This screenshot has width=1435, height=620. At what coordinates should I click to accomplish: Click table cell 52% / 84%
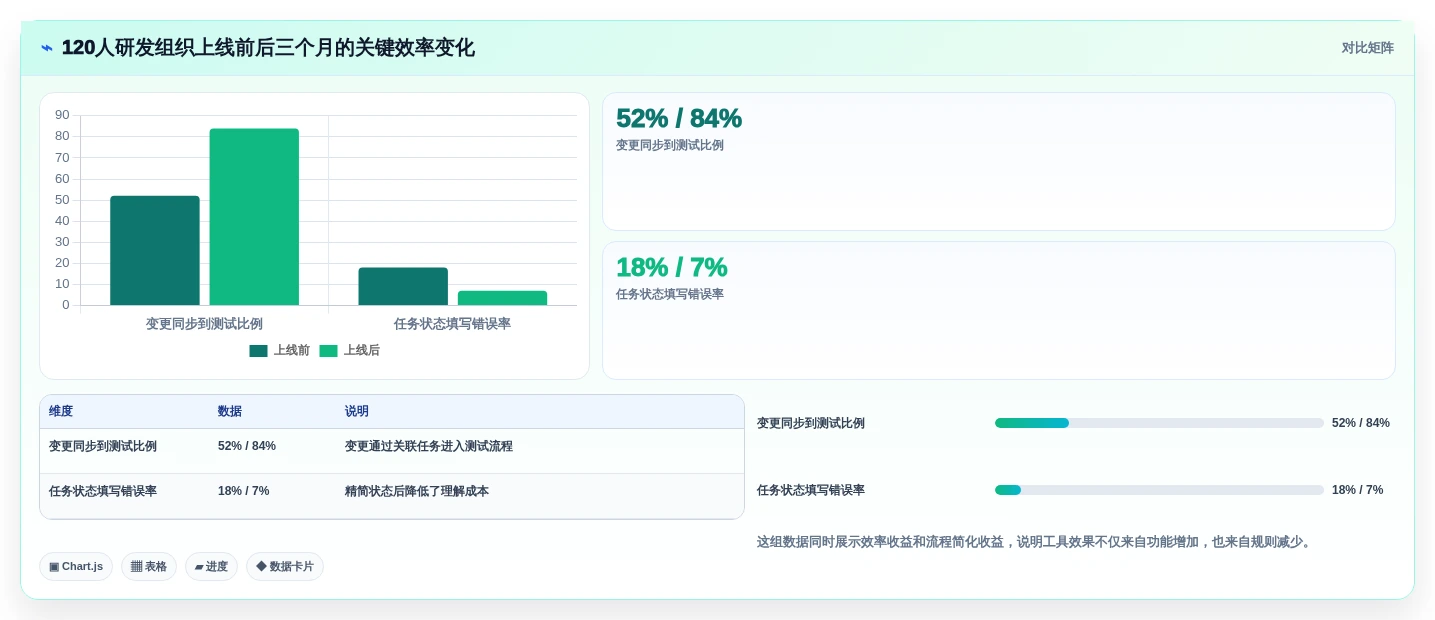247,446
